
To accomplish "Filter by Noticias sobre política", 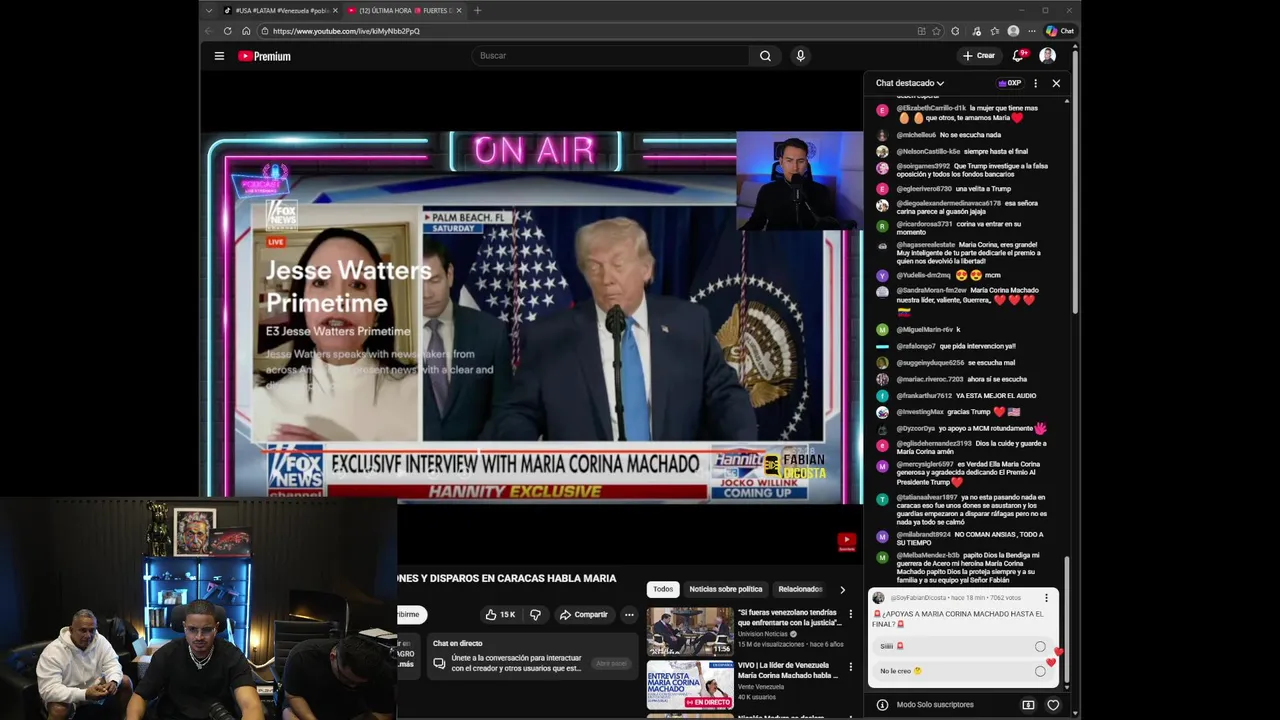I will [x=726, y=589].
